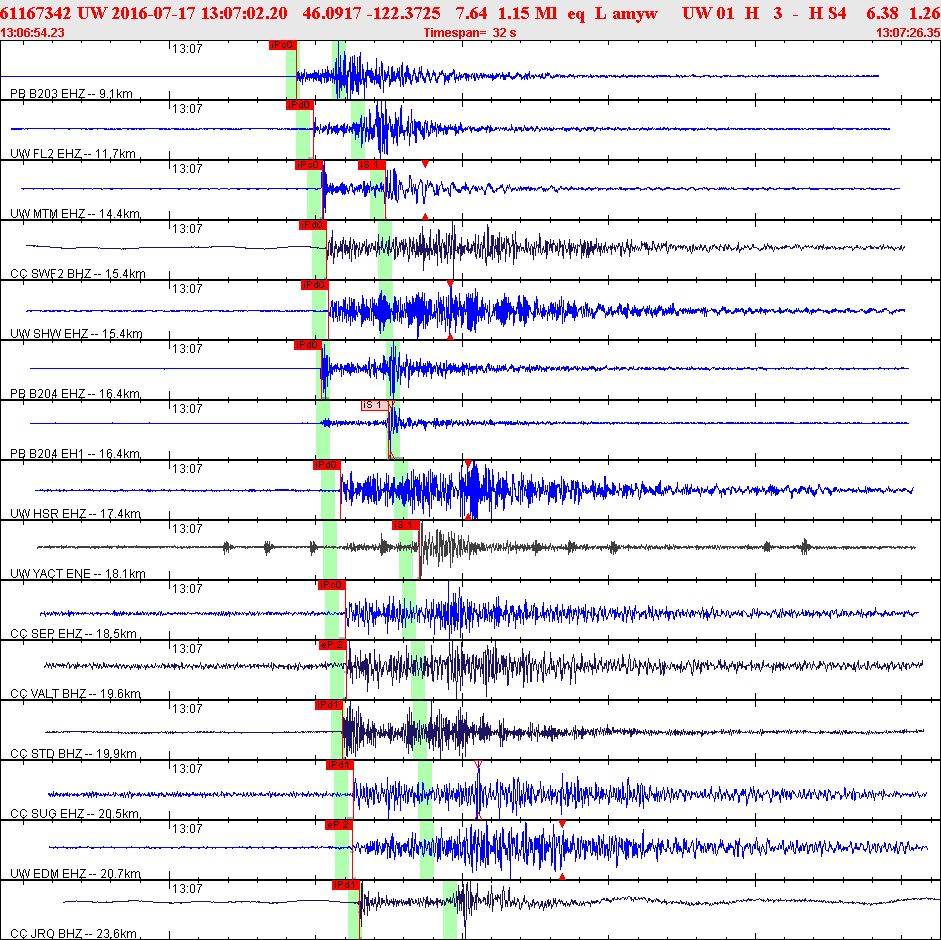Select the iPd0 pick flag on UW FL2
941x940 pixels.
[x=299, y=105]
